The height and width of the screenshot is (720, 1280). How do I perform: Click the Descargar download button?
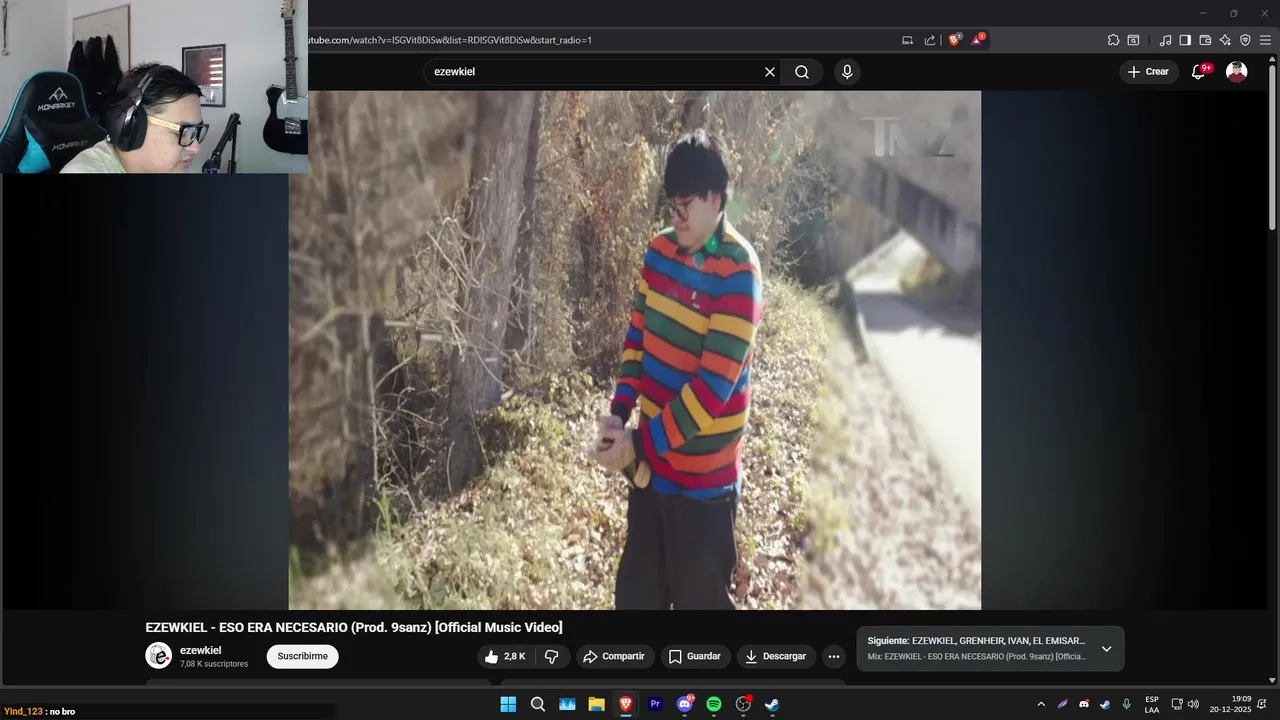(x=776, y=657)
